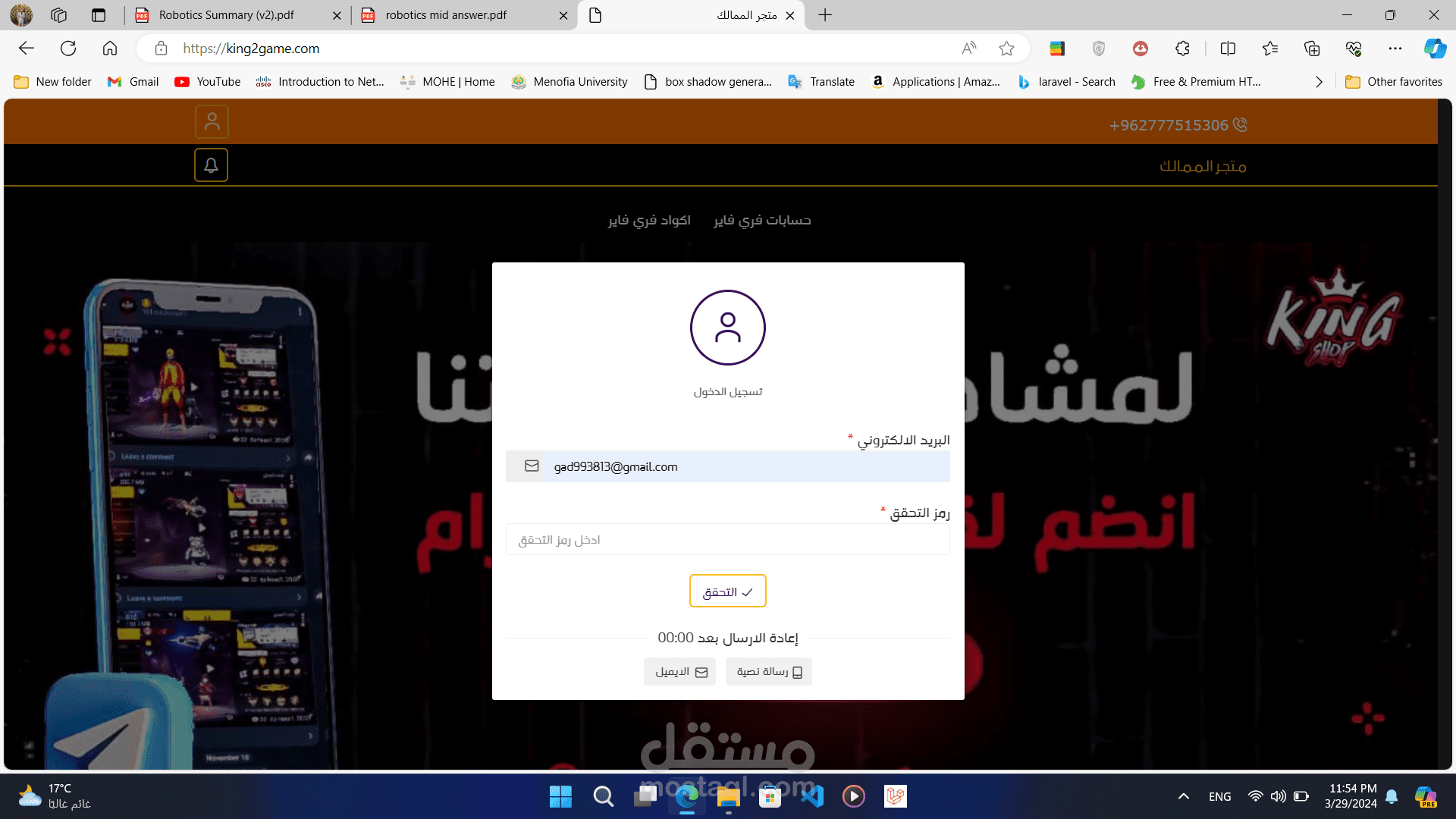The height and width of the screenshot is (819, 1456).
Task: Click the التحقق verify button
Action: (x=727, y=591)
